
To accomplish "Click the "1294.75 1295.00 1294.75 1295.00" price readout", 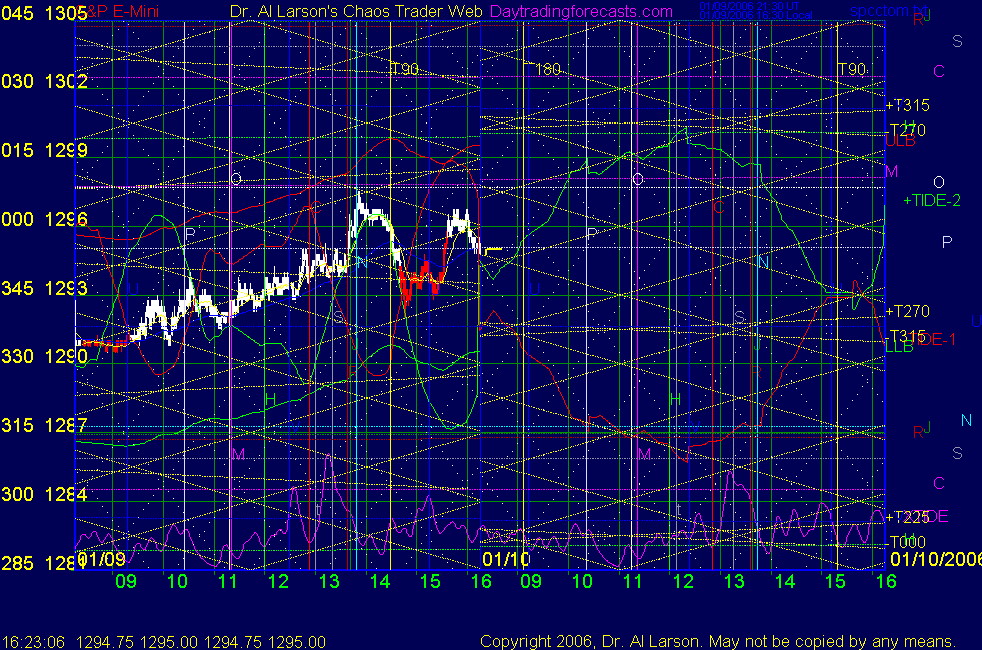I will [x=201, y=642].
